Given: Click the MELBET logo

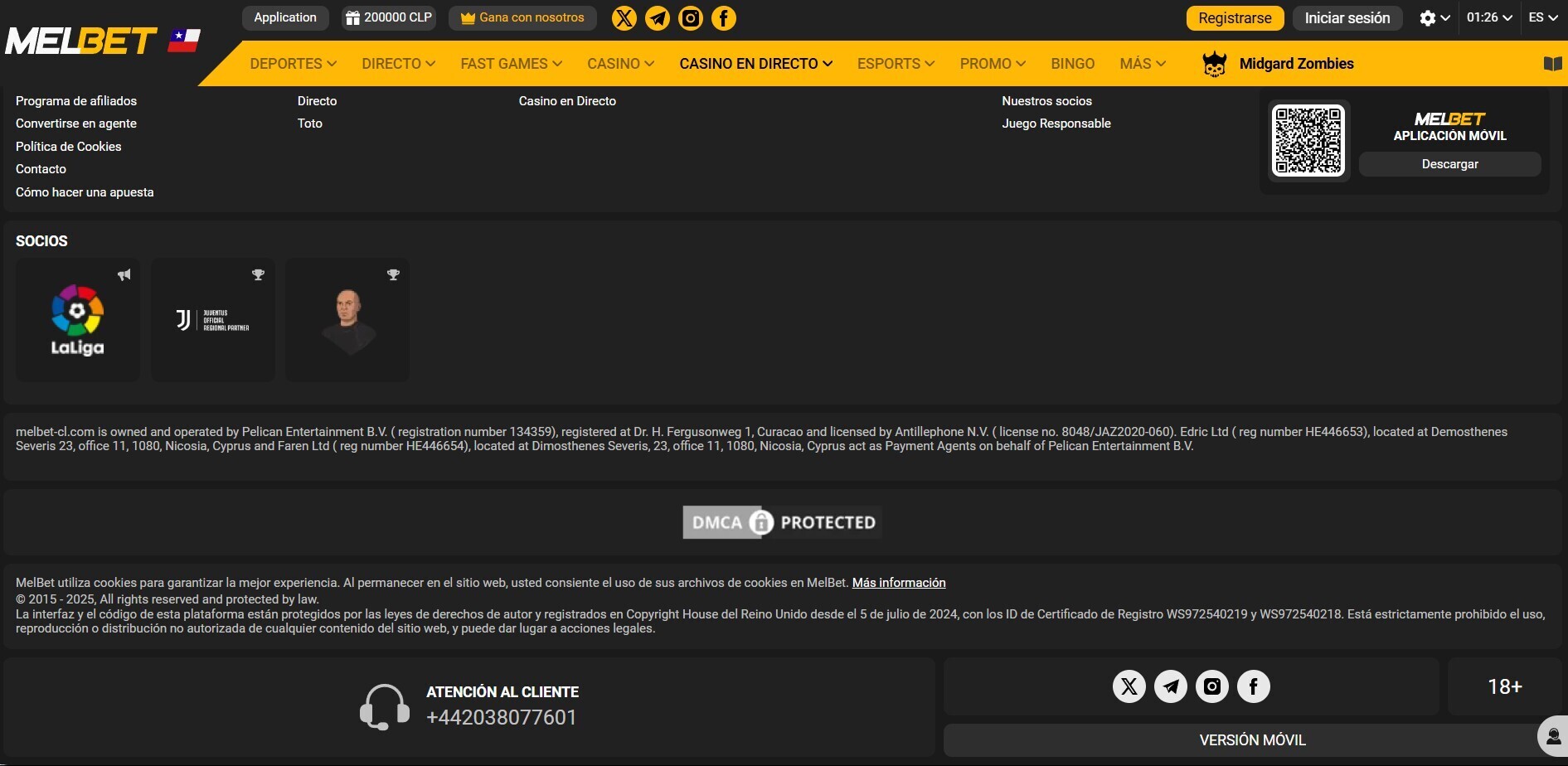Looking at the screenshot, I should (x=81, y=41).
